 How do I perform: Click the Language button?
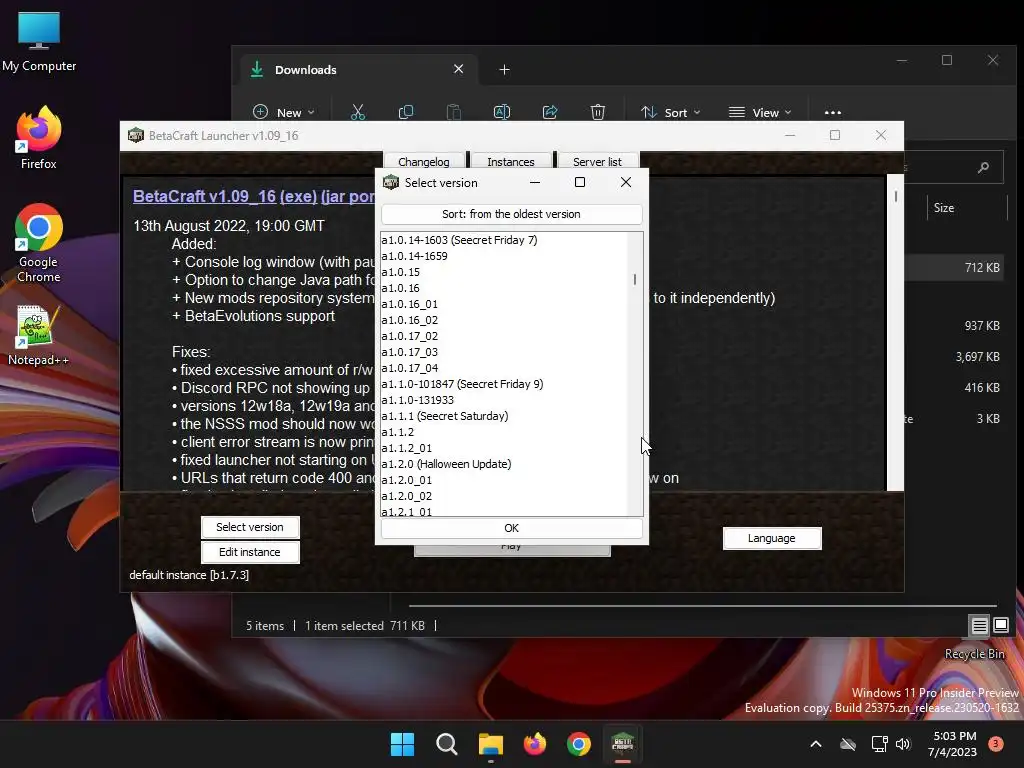click(x=771, y=538)
